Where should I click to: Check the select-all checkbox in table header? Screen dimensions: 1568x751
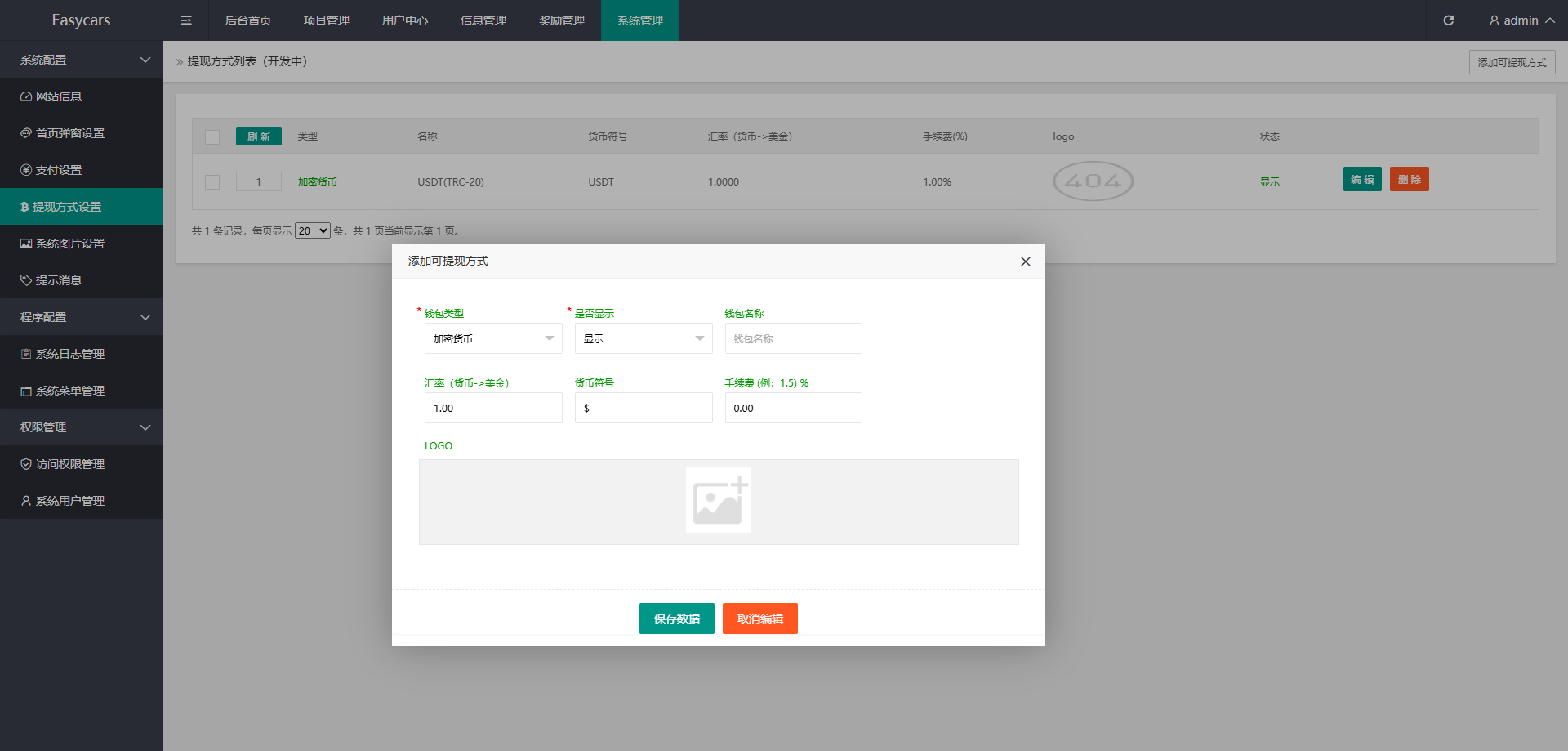[212, 137]
